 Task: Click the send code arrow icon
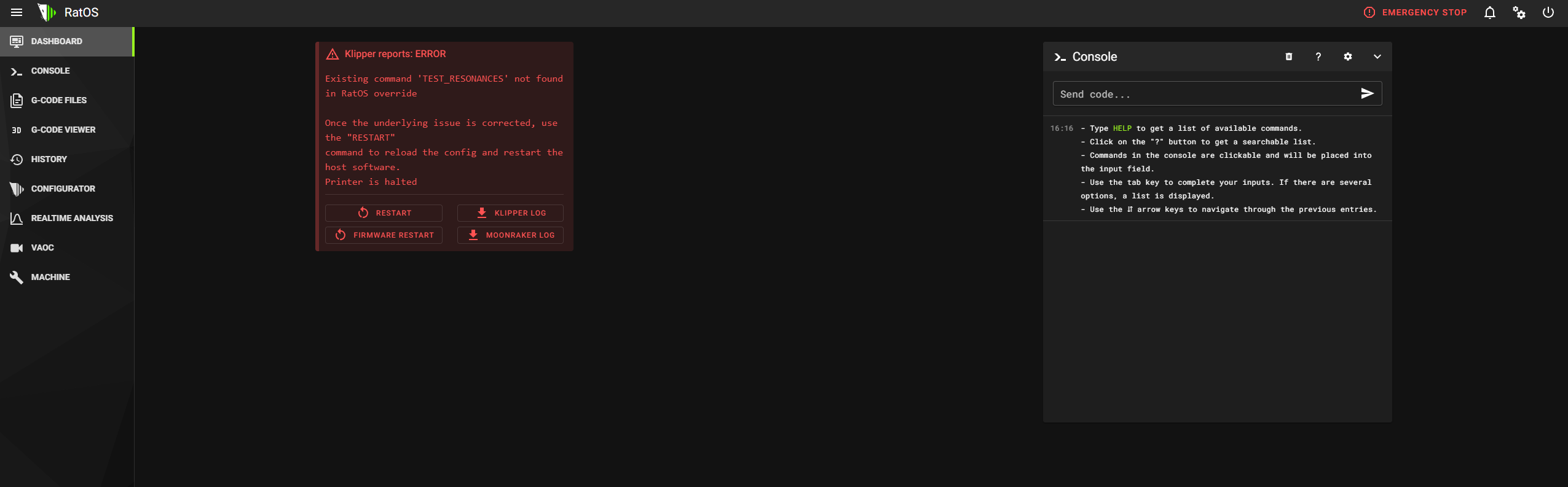1368,93
